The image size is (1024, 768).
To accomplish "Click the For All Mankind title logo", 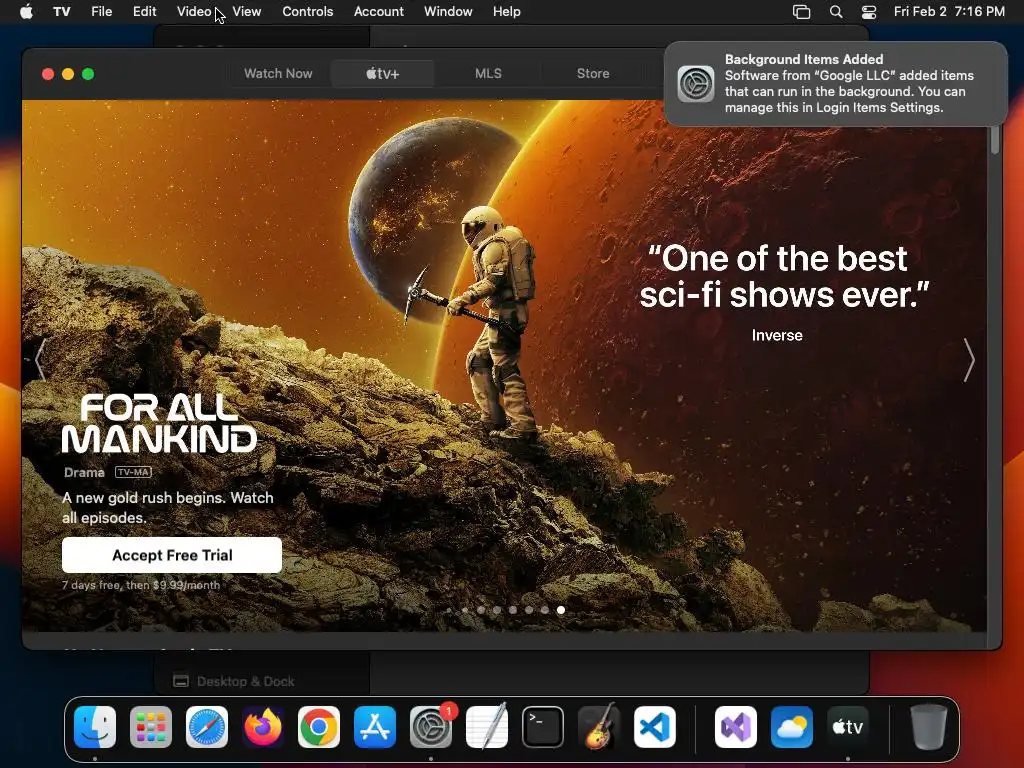I will [x=159, y=423].
